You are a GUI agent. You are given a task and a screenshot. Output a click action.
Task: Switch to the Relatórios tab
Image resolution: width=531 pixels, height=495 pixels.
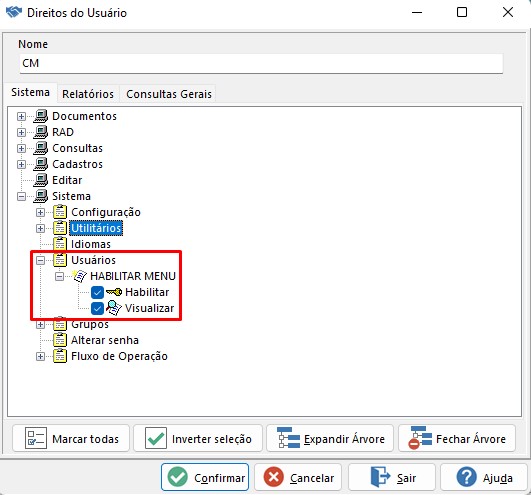point(88,94)
